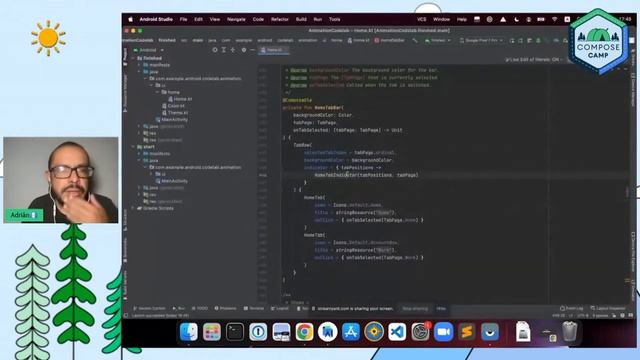Open Project panel gear settings
Image resolution: width=640 pixels, height=360 pixels.
coord(244,50)
